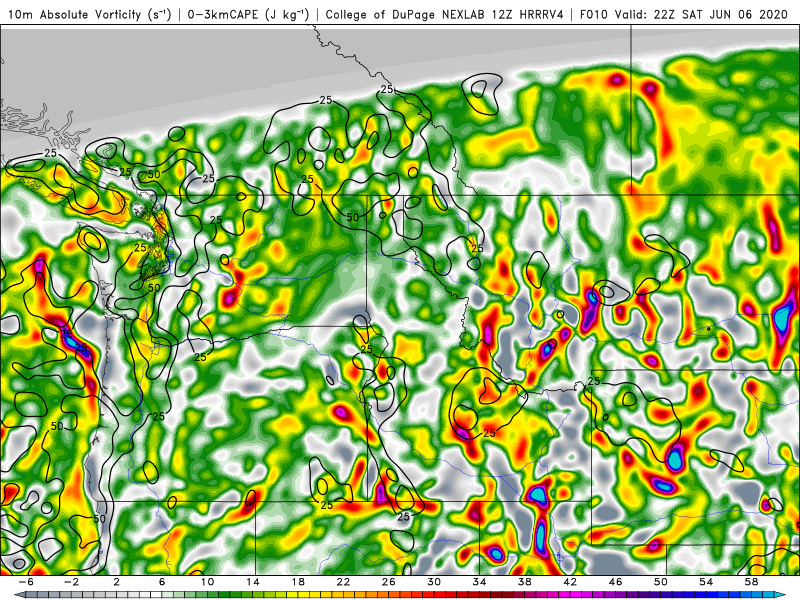Click the 30 label on the color scale

tap(434, 582)
